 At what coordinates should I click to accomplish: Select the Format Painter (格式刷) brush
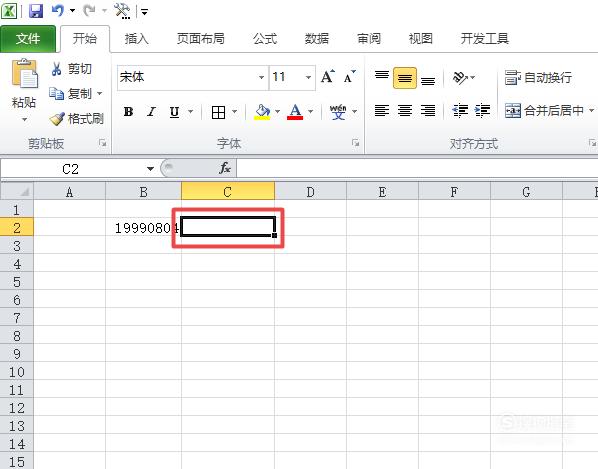tap(76, 119)
